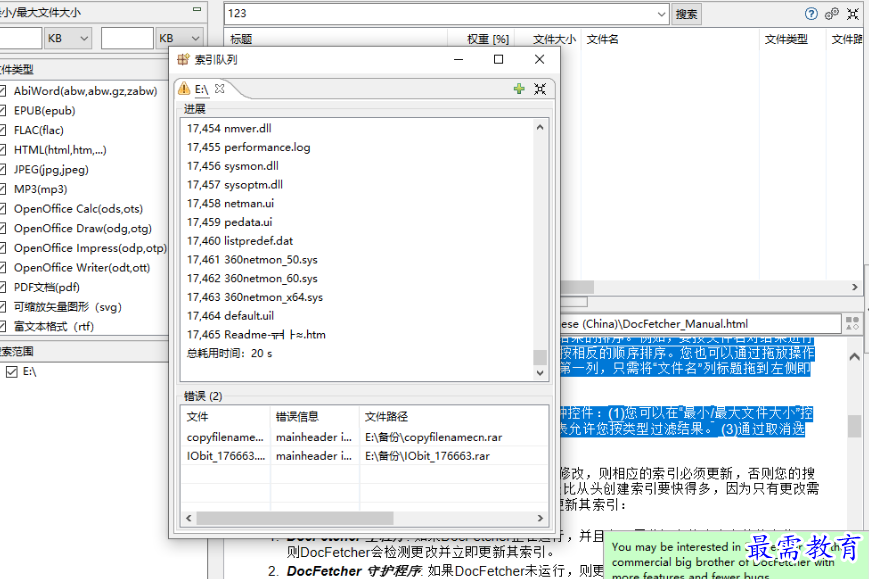Sort results by 标题 column
This screenshot has height=579, width=869.
(x=338, y=39)
